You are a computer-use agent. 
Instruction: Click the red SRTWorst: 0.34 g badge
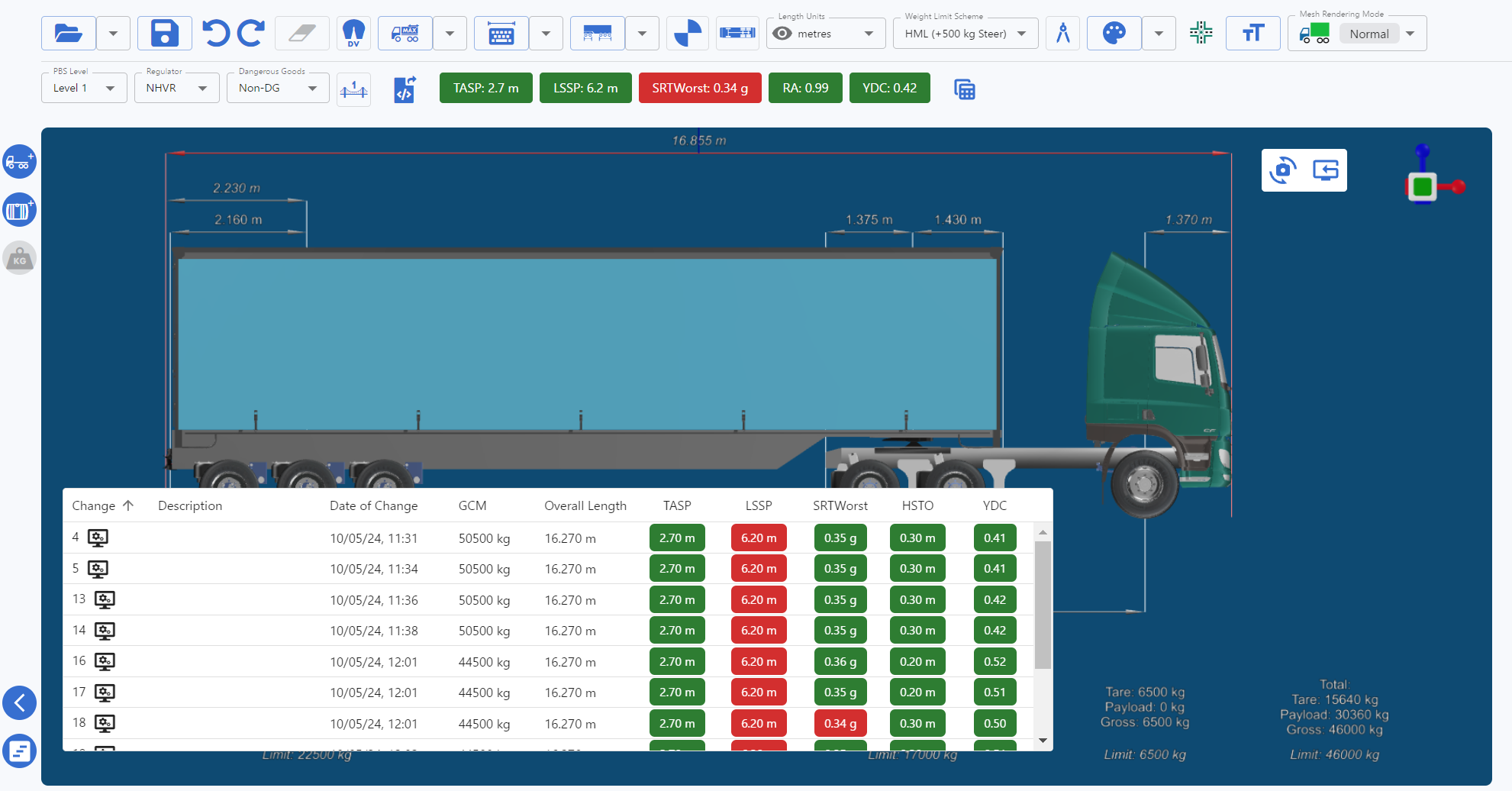pos(700,88)
